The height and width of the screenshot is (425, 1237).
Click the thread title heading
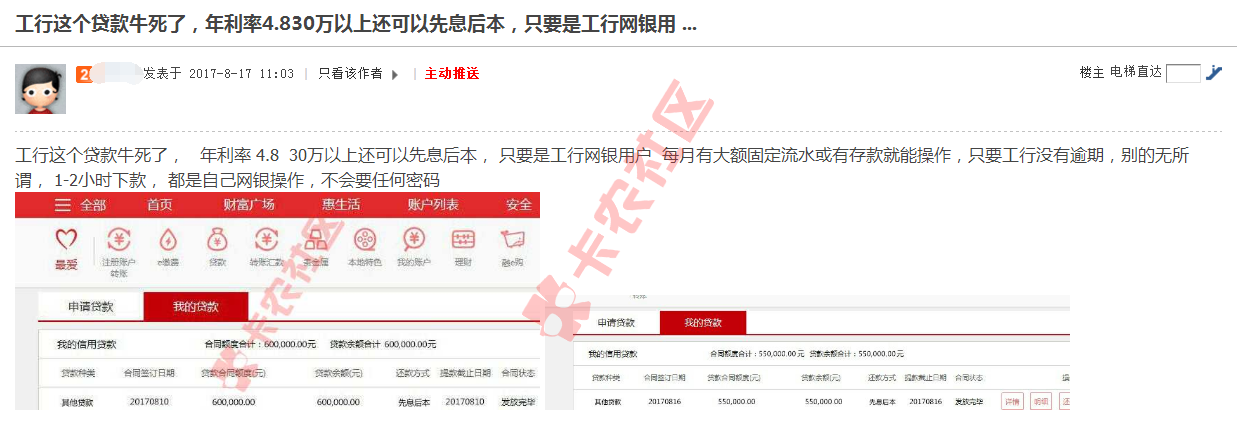(x=356, y=24)
